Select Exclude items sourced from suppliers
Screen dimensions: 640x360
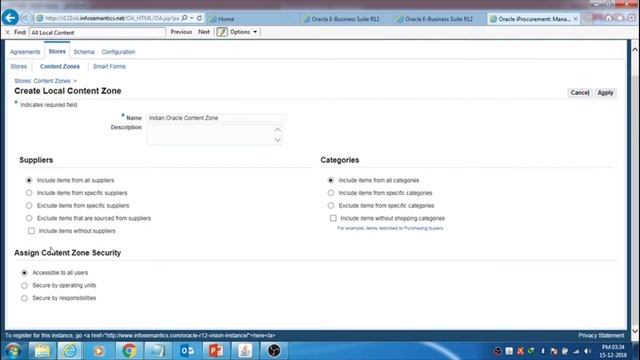29,218
